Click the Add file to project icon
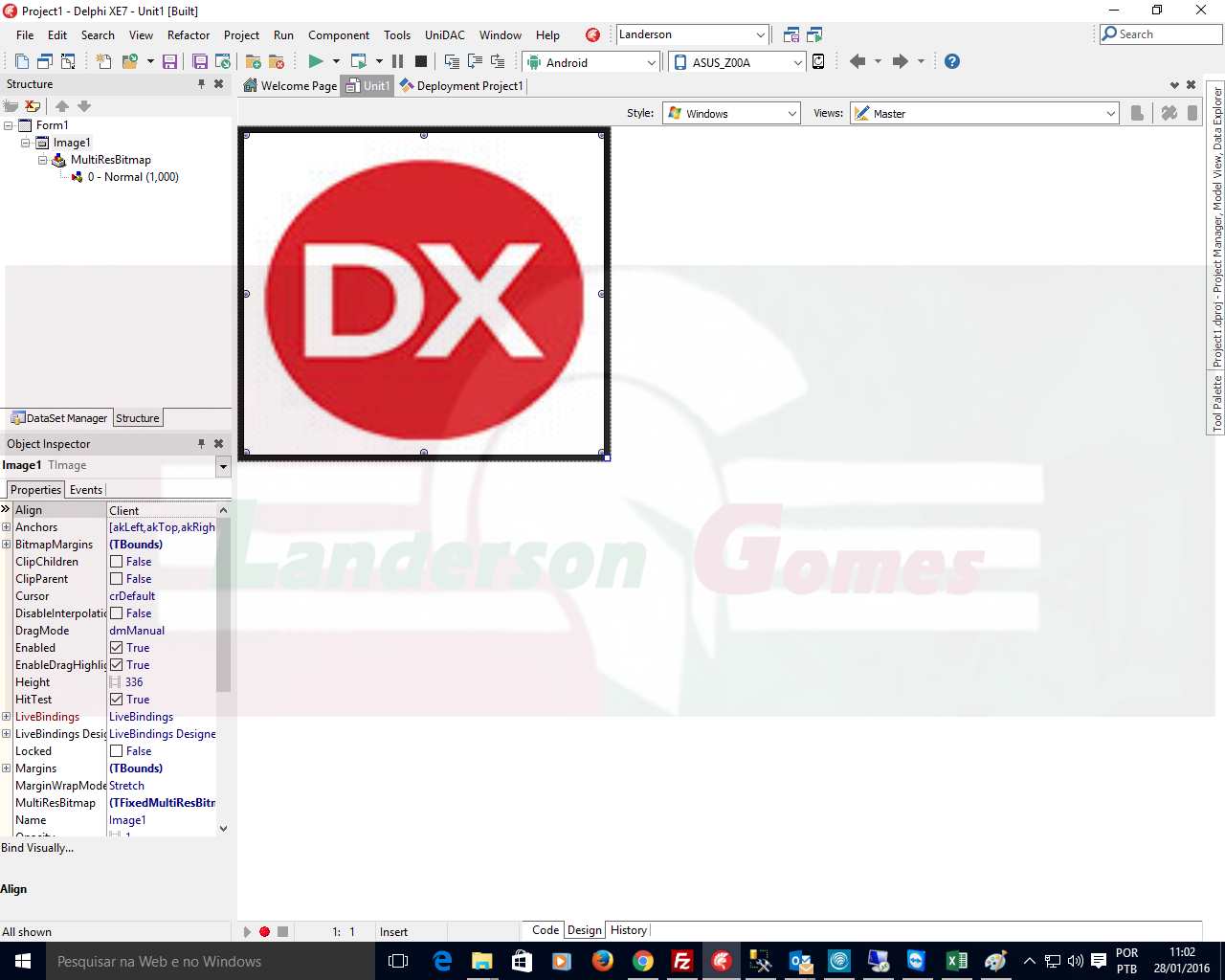This screenshot has width=1225, height=980. [x=254, y=61]
